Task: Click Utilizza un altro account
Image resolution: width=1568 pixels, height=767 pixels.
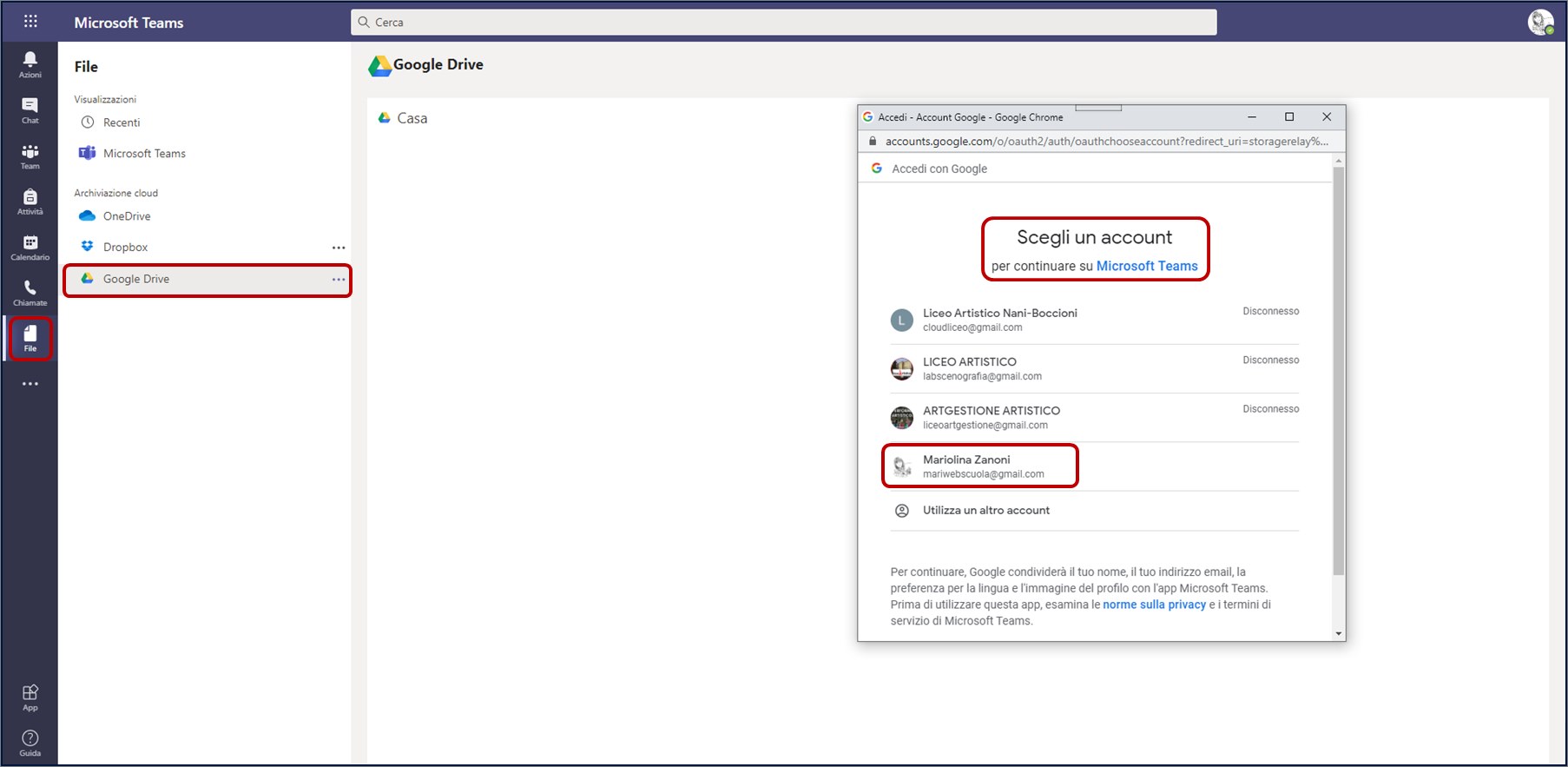Action: (1094, 511)
